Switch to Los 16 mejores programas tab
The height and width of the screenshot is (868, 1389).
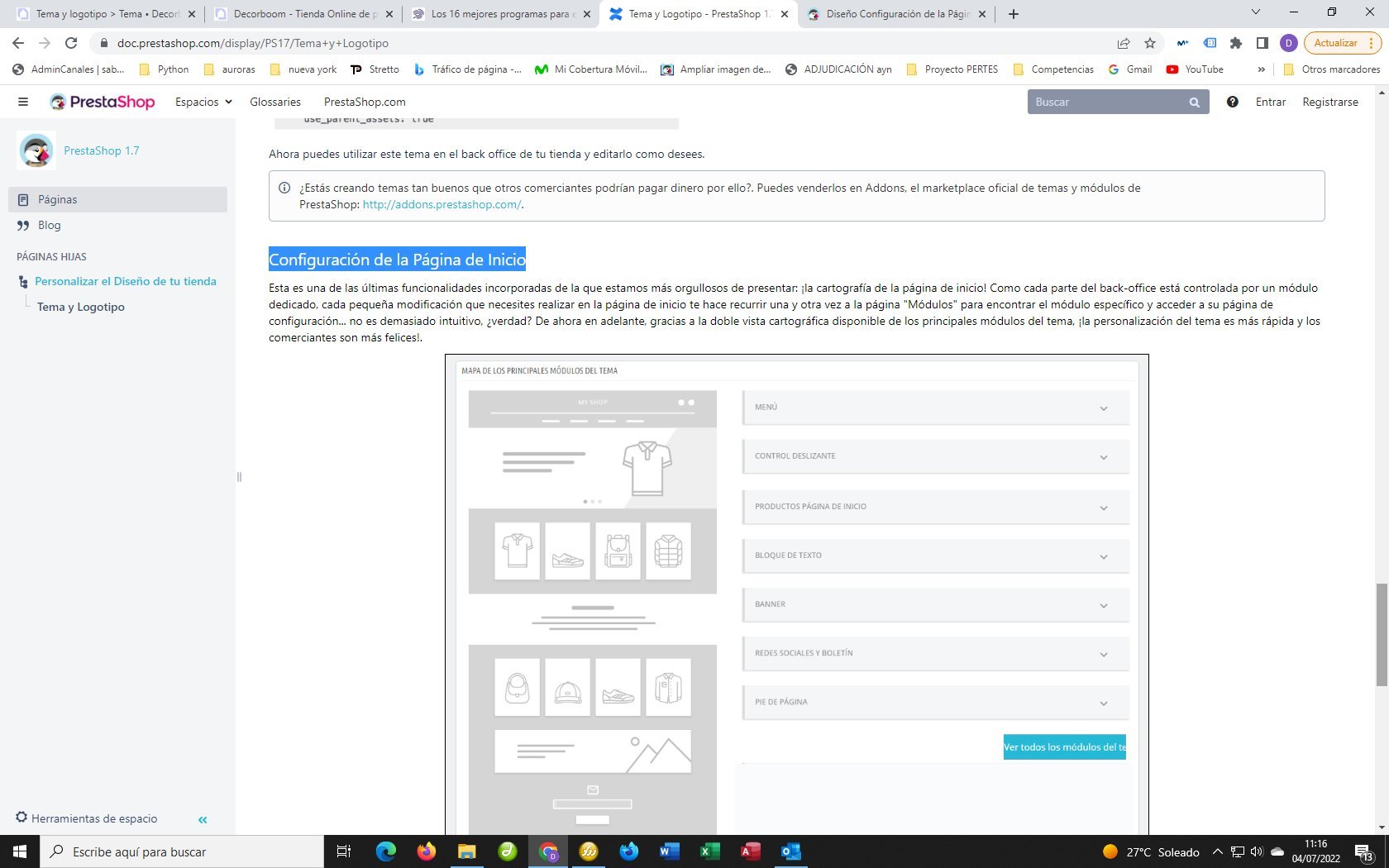click(500, 14)
